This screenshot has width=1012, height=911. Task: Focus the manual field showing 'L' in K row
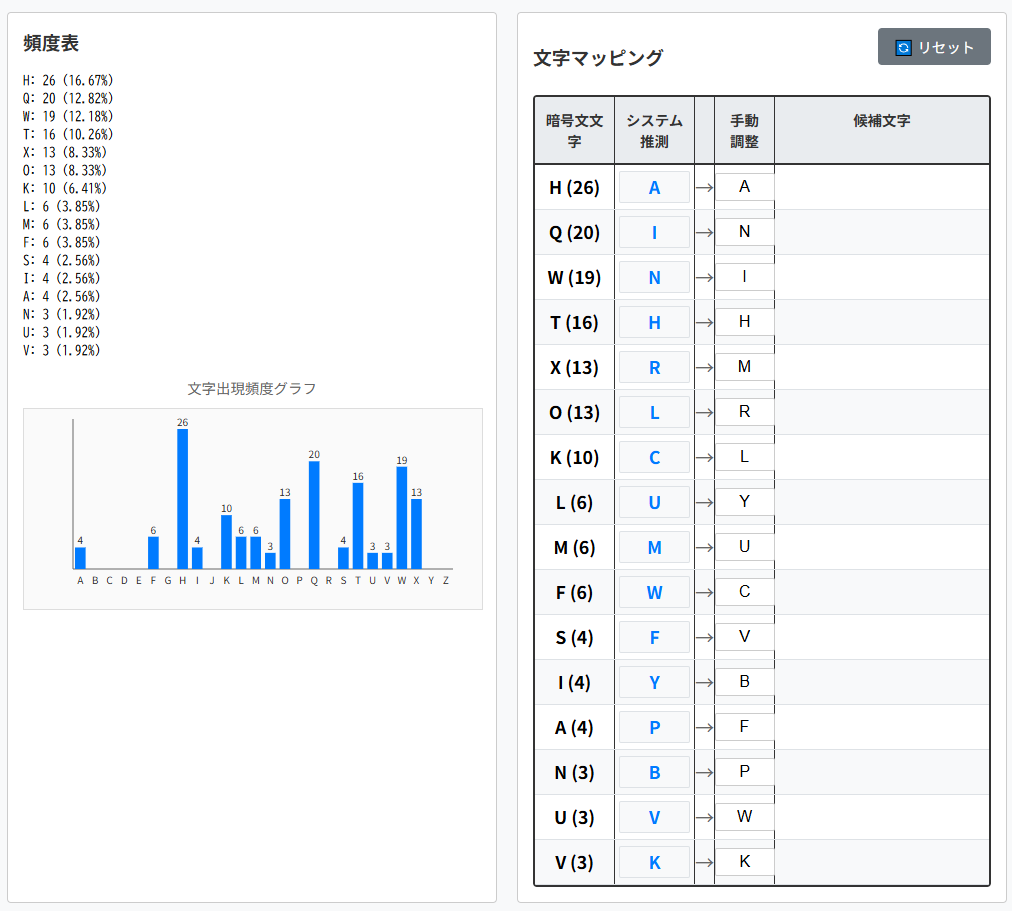click(x=744, y=457)
